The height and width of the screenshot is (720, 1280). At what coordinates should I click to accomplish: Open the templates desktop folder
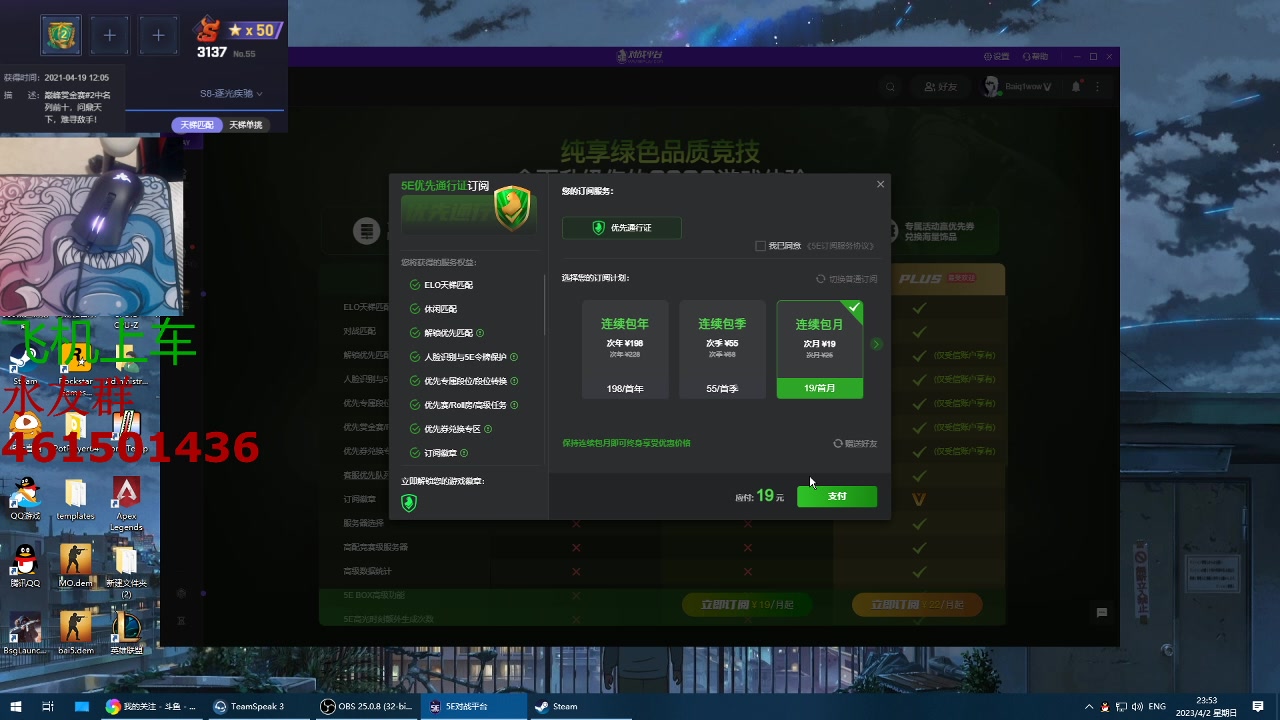point(76,499)
